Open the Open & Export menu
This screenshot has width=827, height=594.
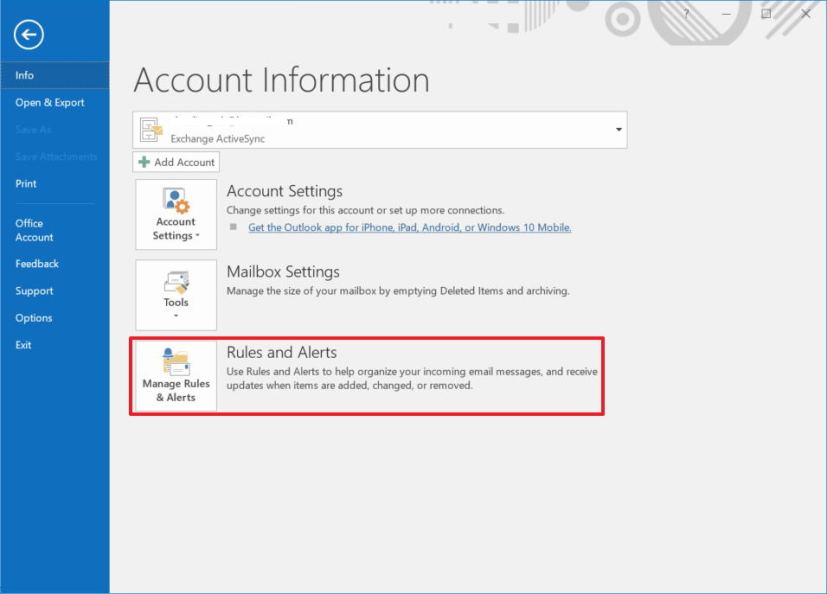point(50,102)
